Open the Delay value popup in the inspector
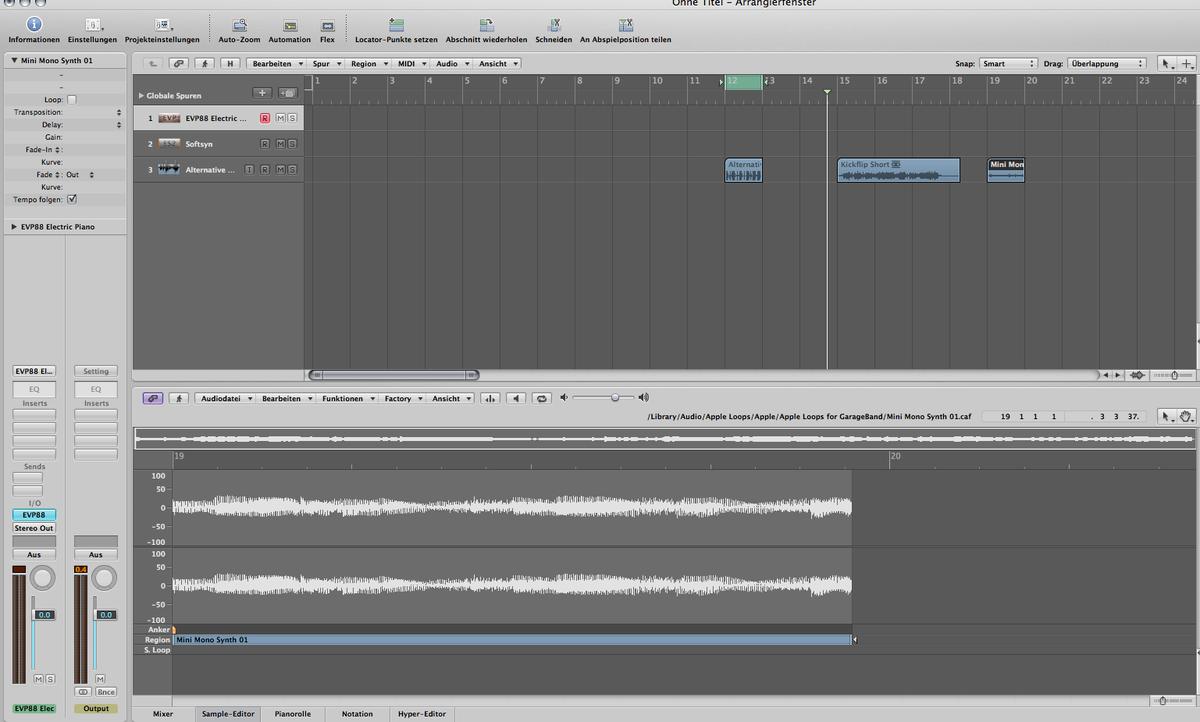The height and width of the screenshot is (722, 1200). point(119,125)
